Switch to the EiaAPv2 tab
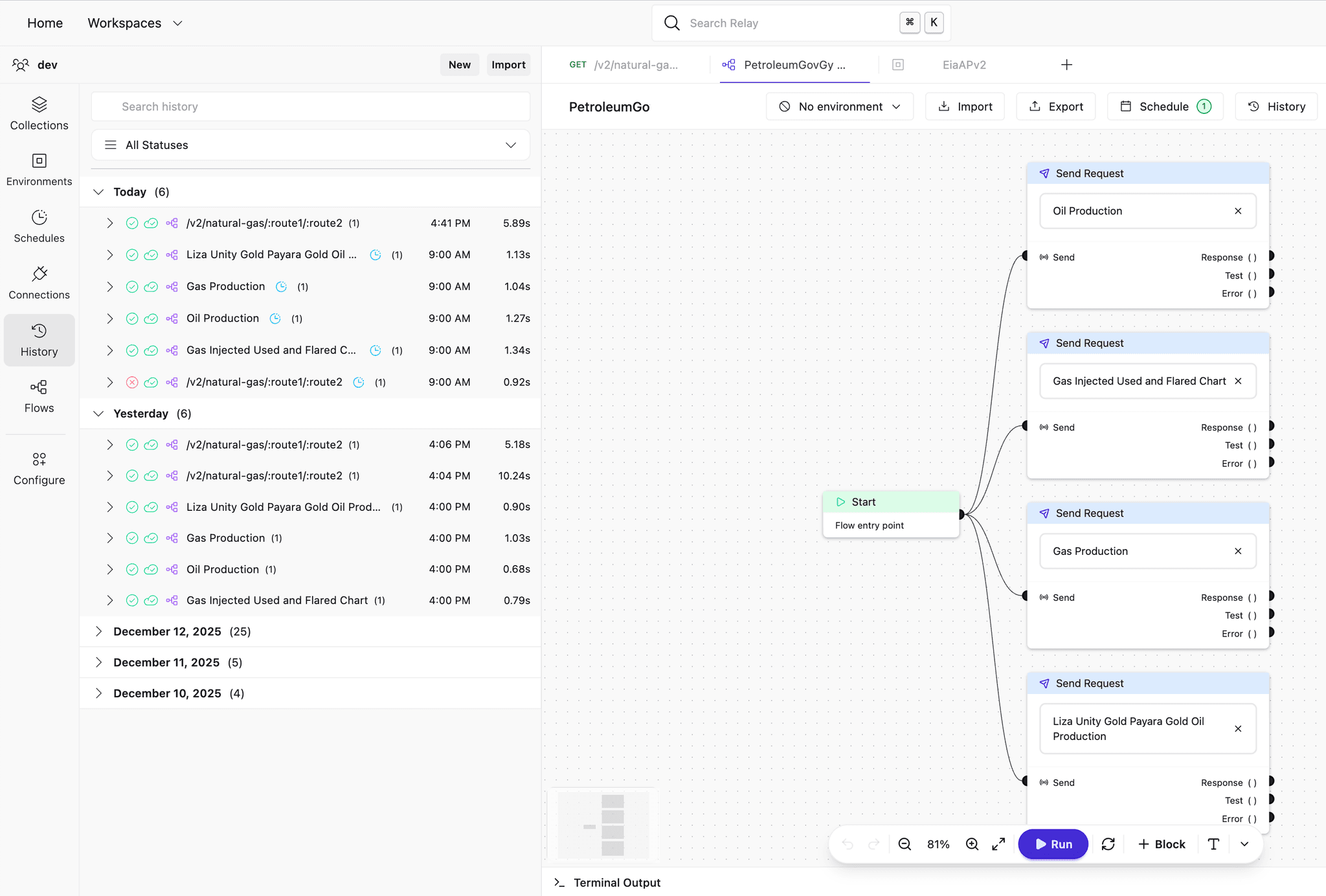This screenshot has height=896, width=1326. (x=964, y=64)
